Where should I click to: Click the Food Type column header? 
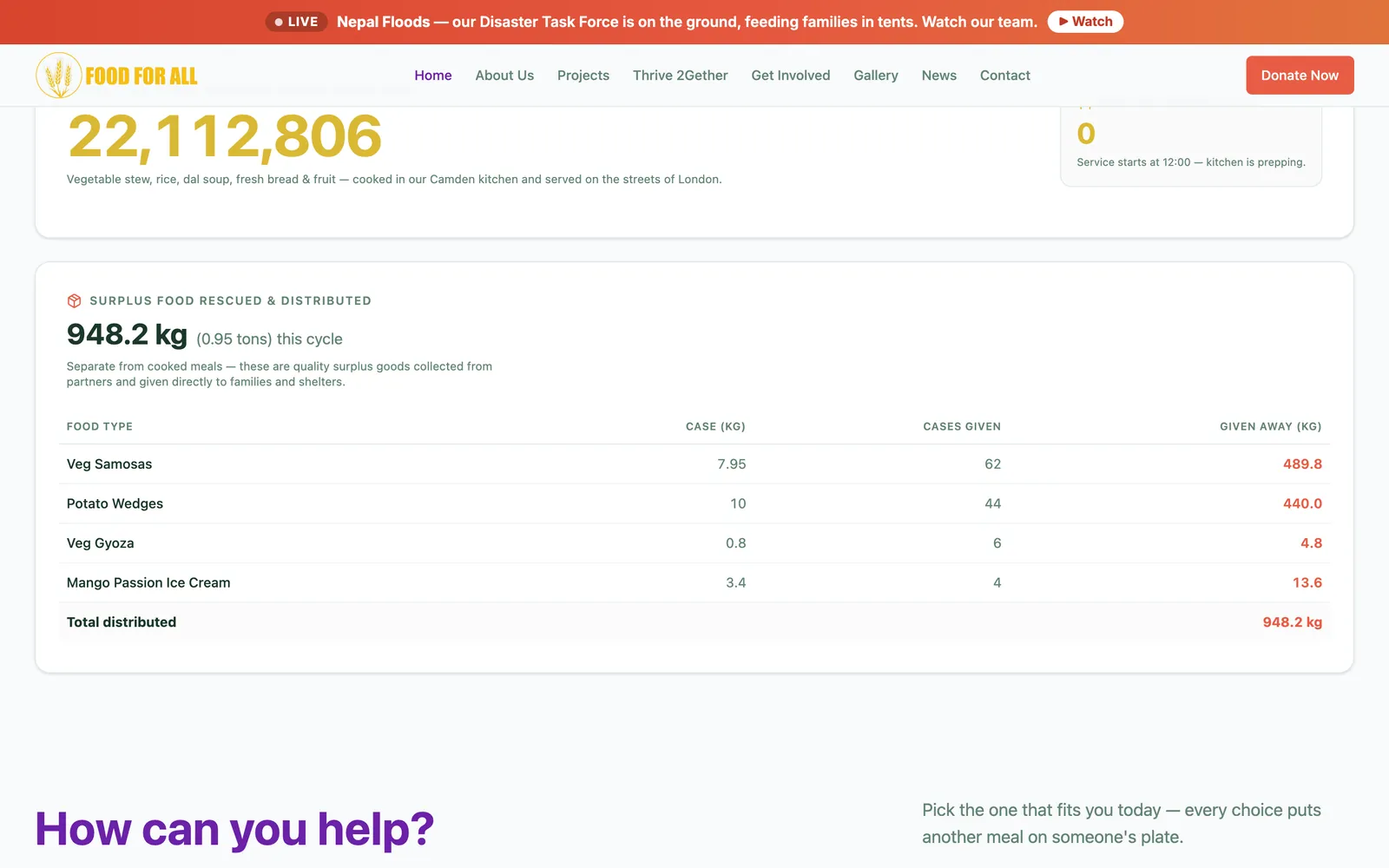100,426
